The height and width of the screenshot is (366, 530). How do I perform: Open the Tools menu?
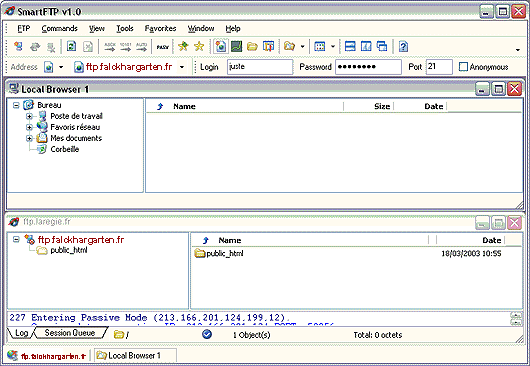125,28
